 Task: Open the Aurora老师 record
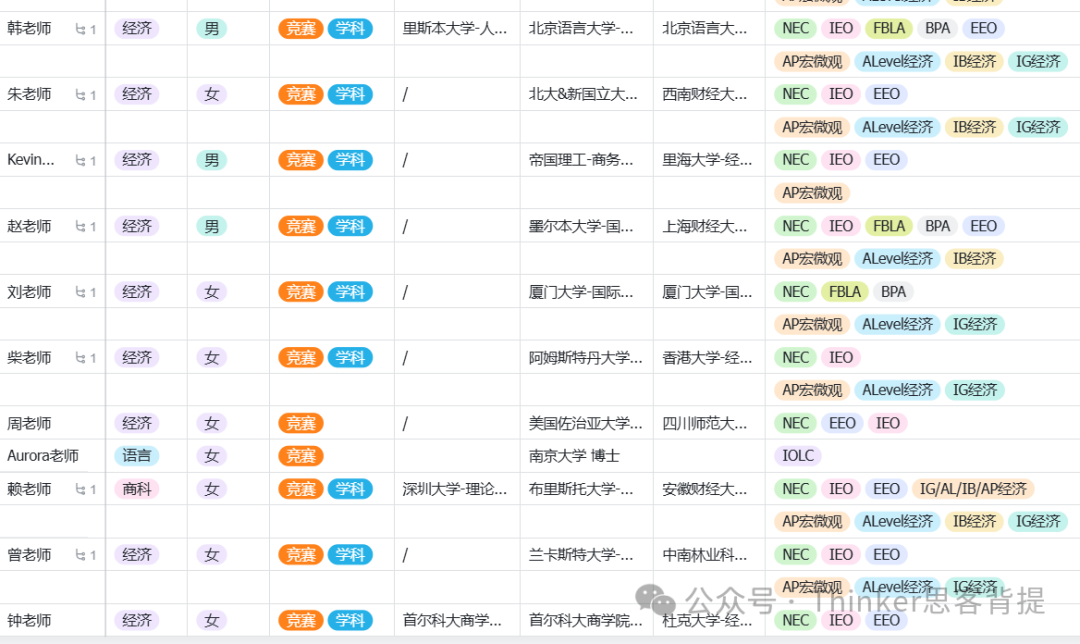(x=43, y=456)
